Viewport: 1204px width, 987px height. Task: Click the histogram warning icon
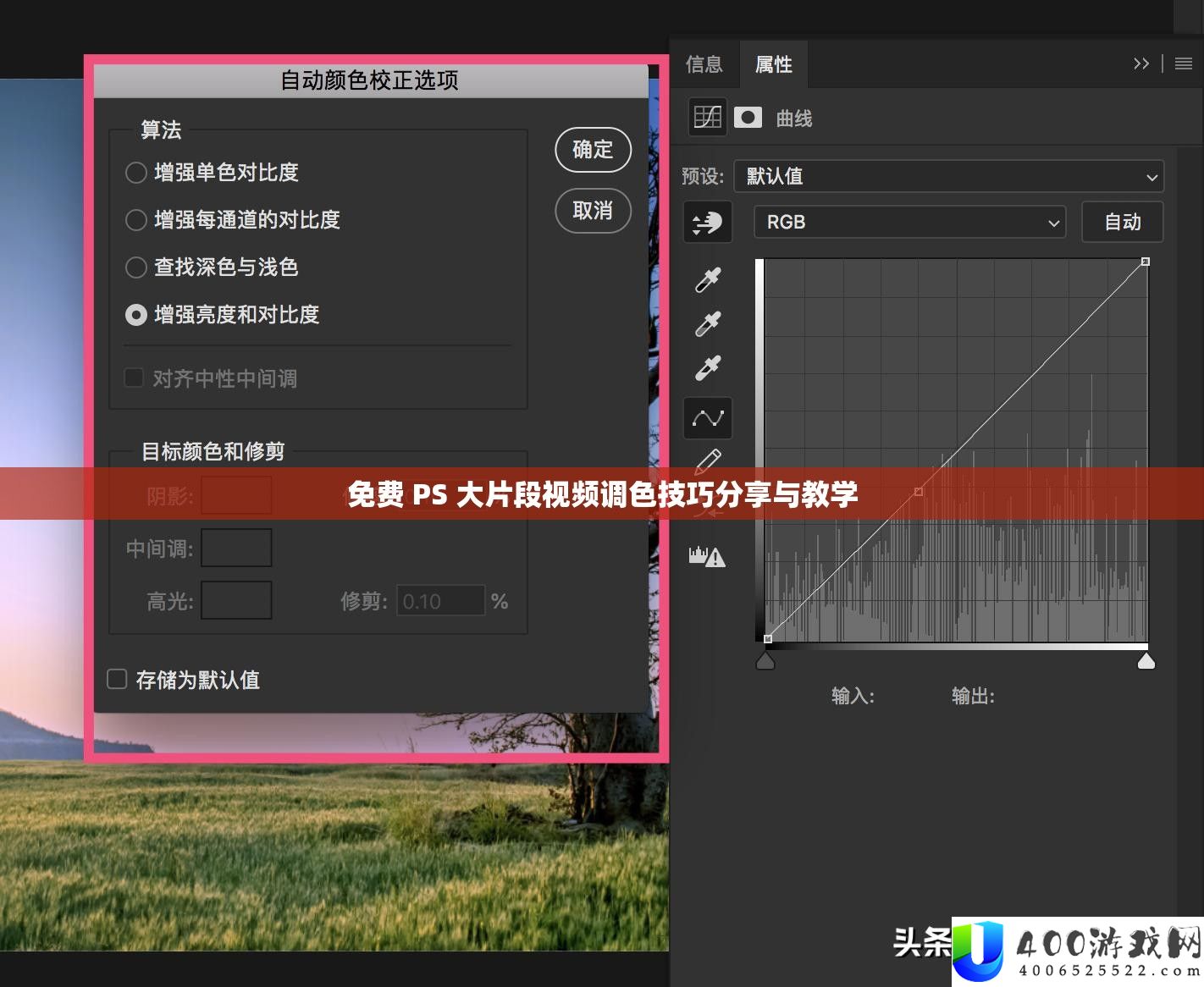[707, 556]
